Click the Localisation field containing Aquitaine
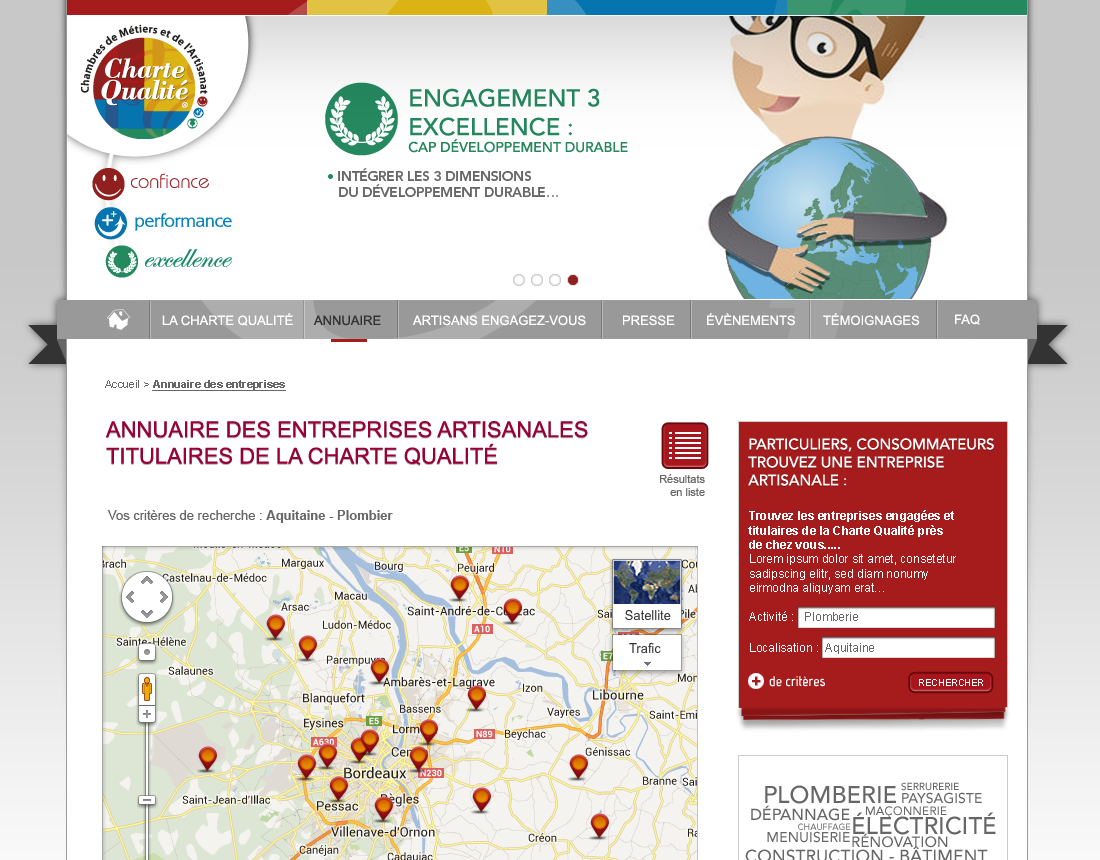This screenshot has width=1100, height=860. tap(908, 648)
